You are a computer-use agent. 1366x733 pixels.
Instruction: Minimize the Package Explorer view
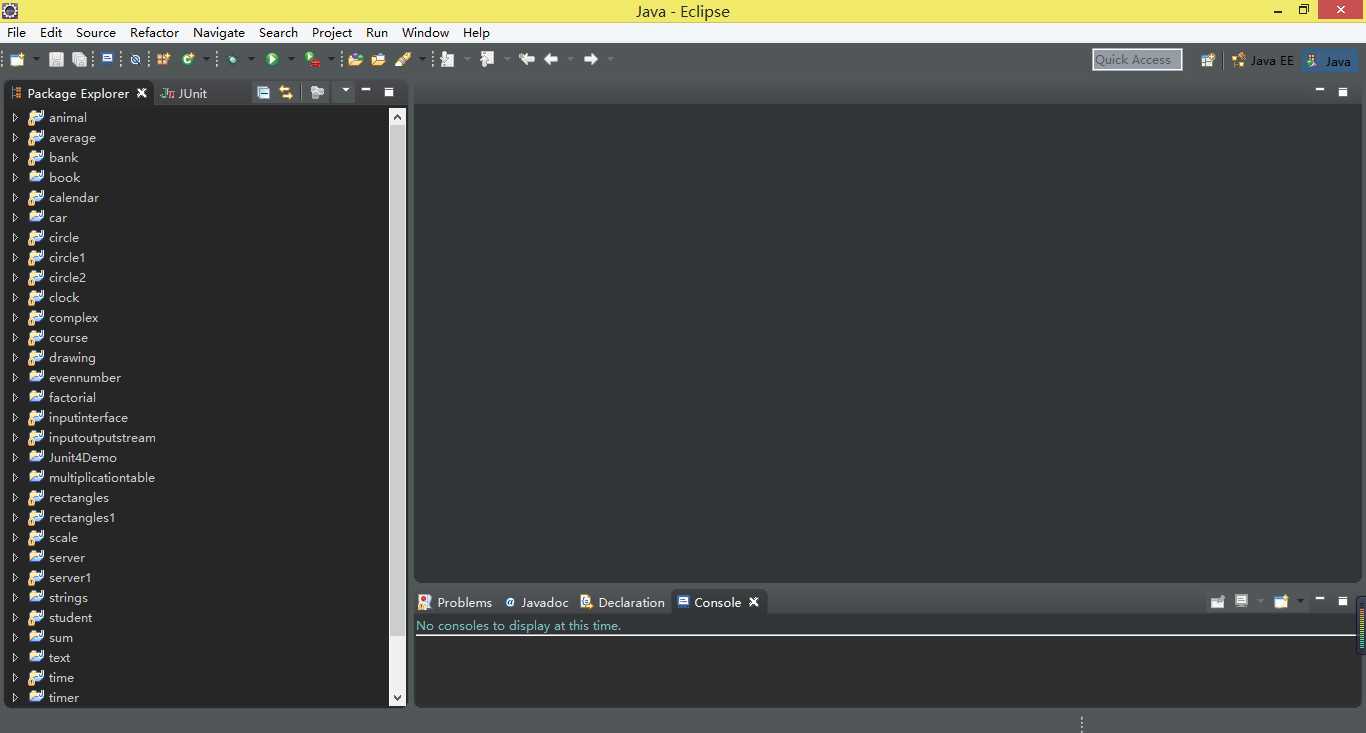[366, 91]
